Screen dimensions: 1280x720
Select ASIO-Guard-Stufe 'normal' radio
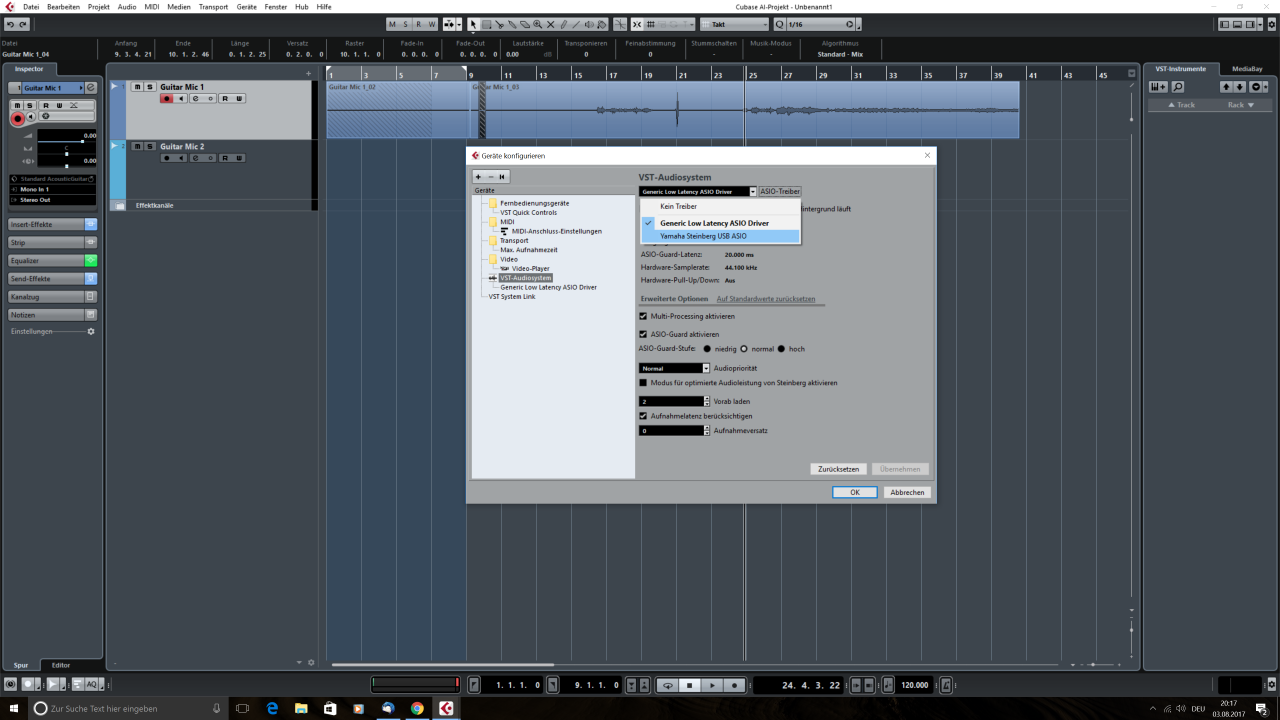[x=744, y=349]
